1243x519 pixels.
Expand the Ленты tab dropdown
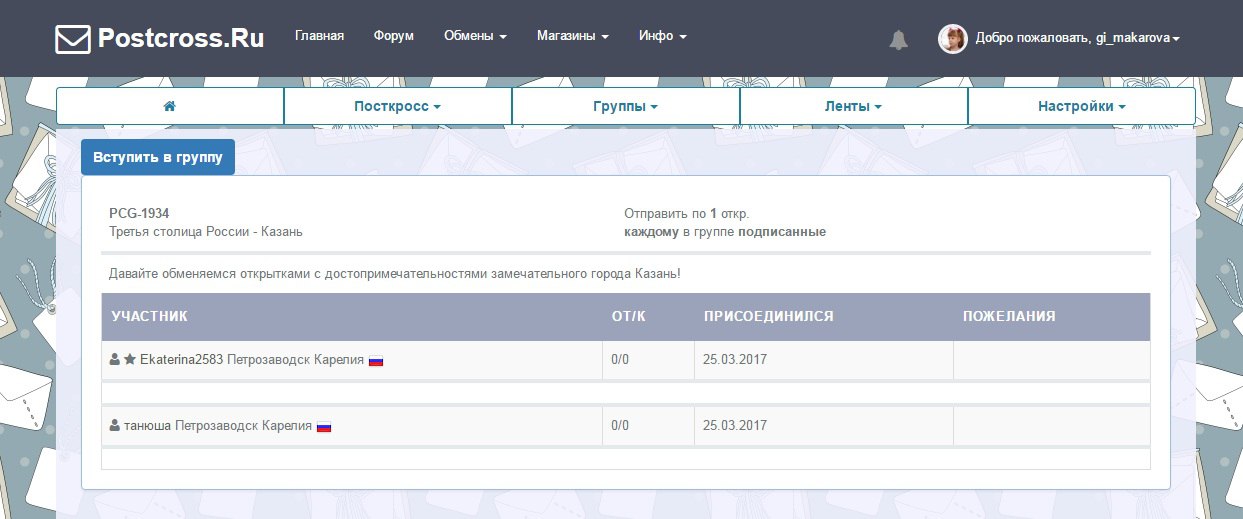click(853, 106)
